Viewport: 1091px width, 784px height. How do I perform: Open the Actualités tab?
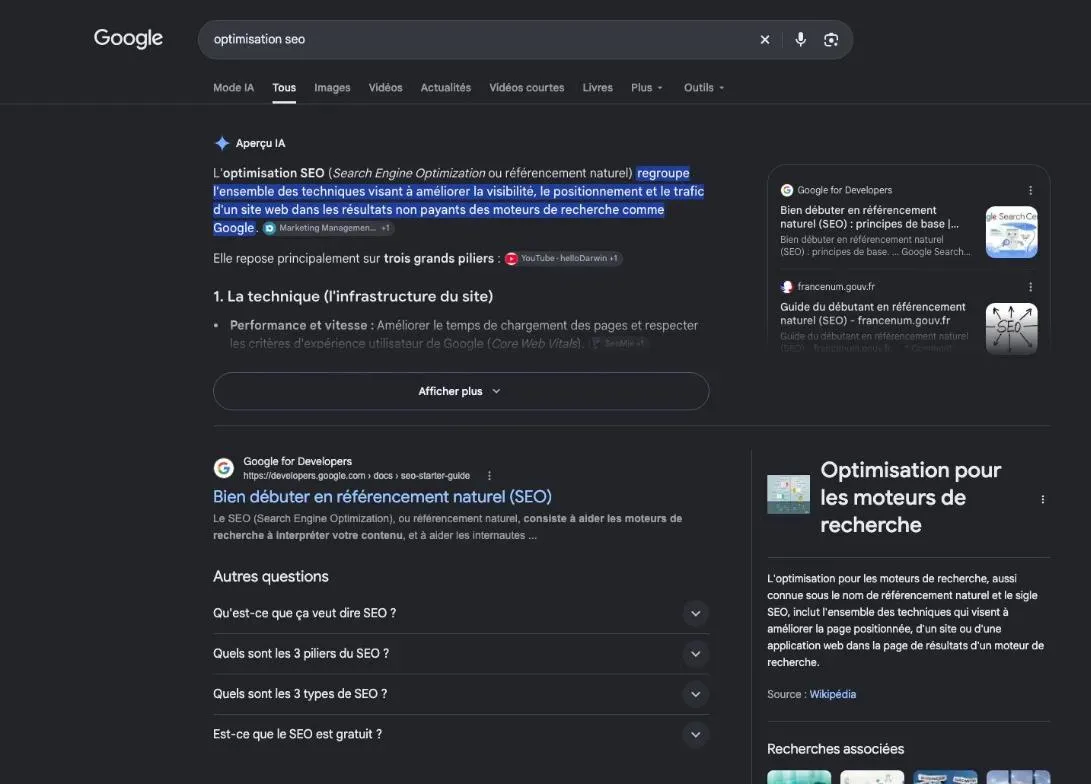(445, 88)
